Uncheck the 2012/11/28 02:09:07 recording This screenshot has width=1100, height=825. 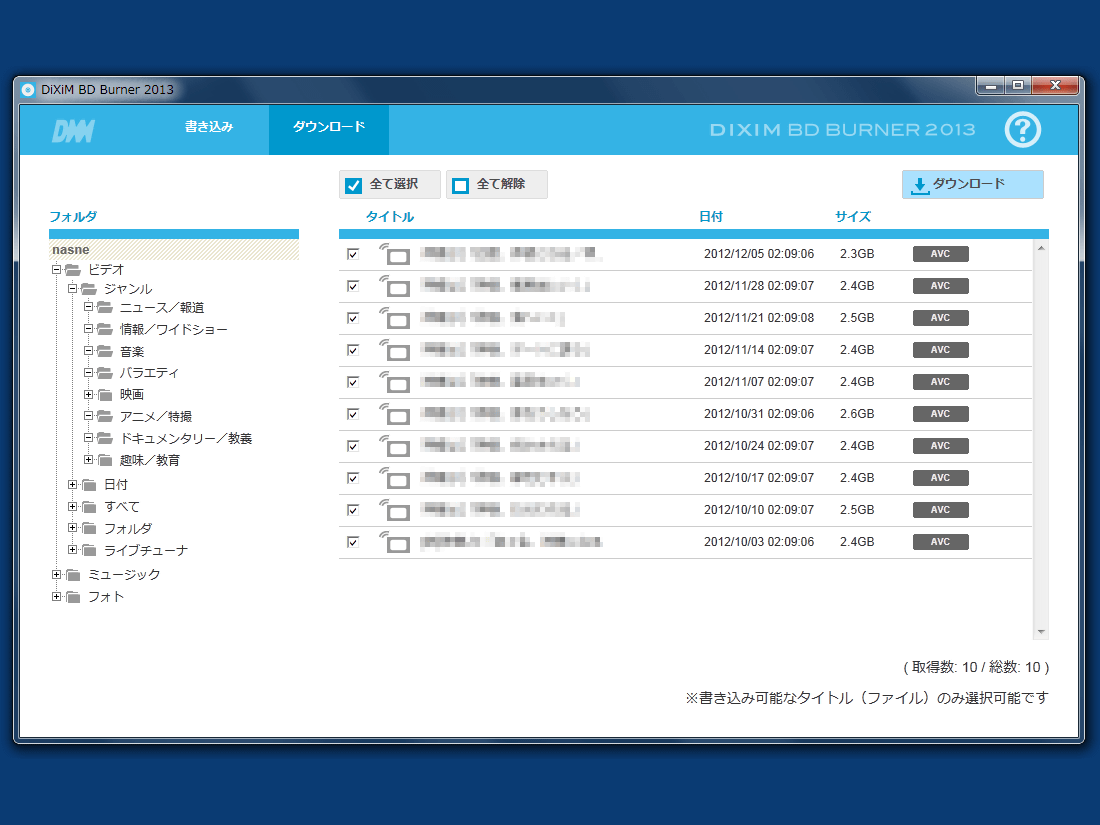coord(353,286)
